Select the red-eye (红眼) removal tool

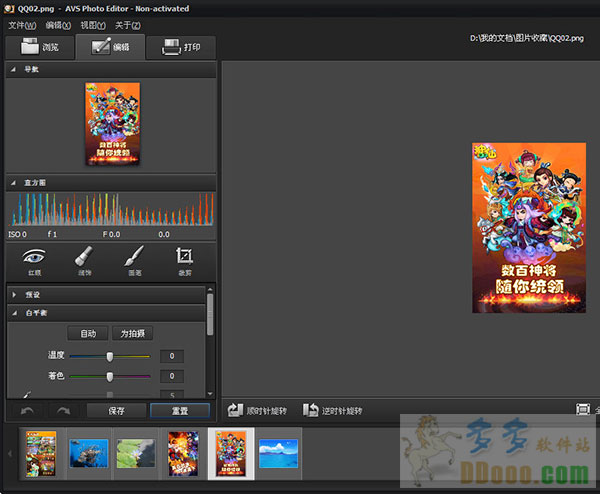coord(34,261)
